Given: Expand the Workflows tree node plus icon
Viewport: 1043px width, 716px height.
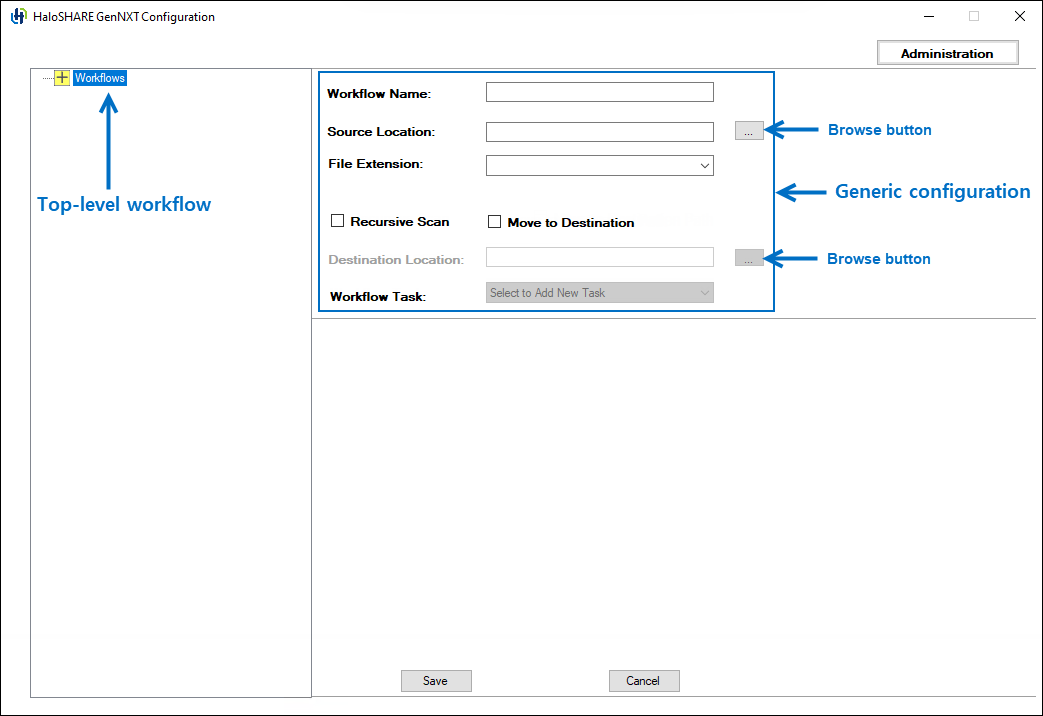Looking at the screenshot, I should click(61, 78).
